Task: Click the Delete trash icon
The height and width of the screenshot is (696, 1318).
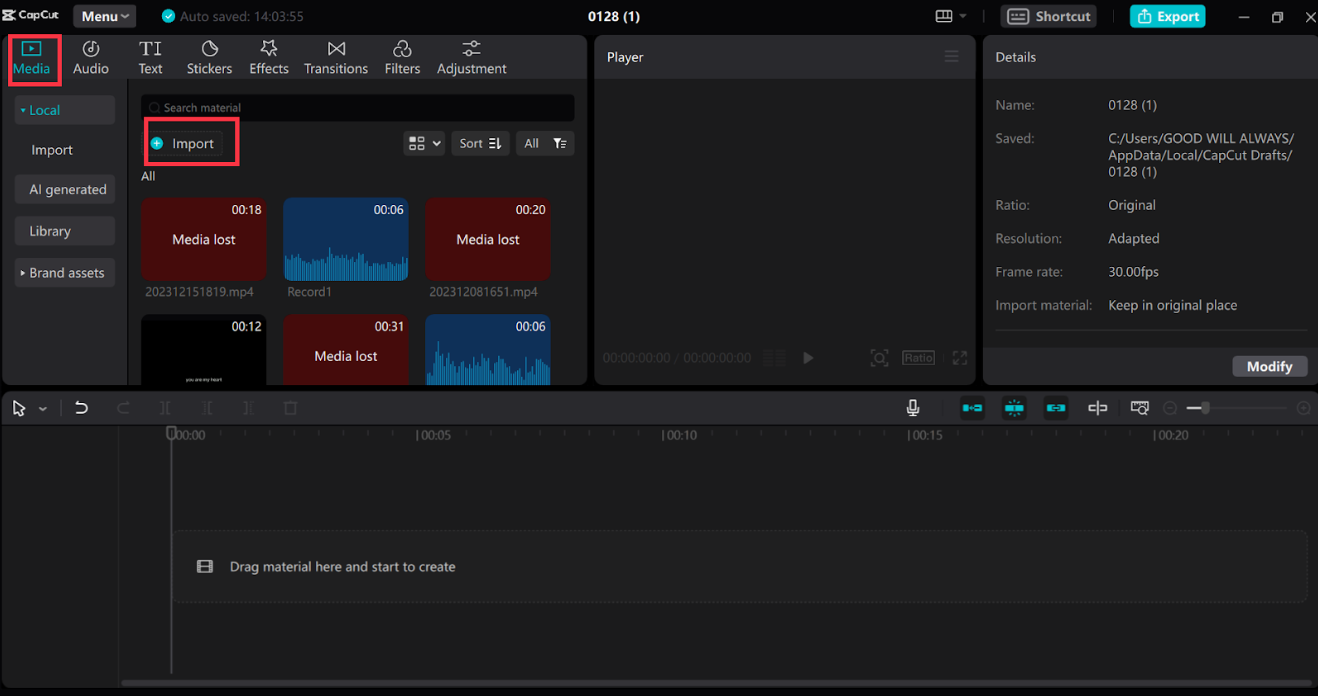Action: 290,408
